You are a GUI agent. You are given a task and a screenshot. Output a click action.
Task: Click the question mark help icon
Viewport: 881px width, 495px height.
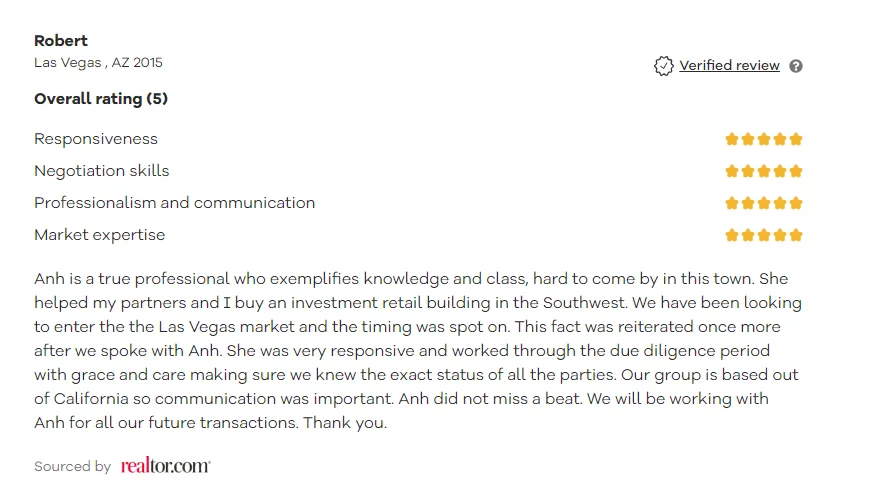796,66
